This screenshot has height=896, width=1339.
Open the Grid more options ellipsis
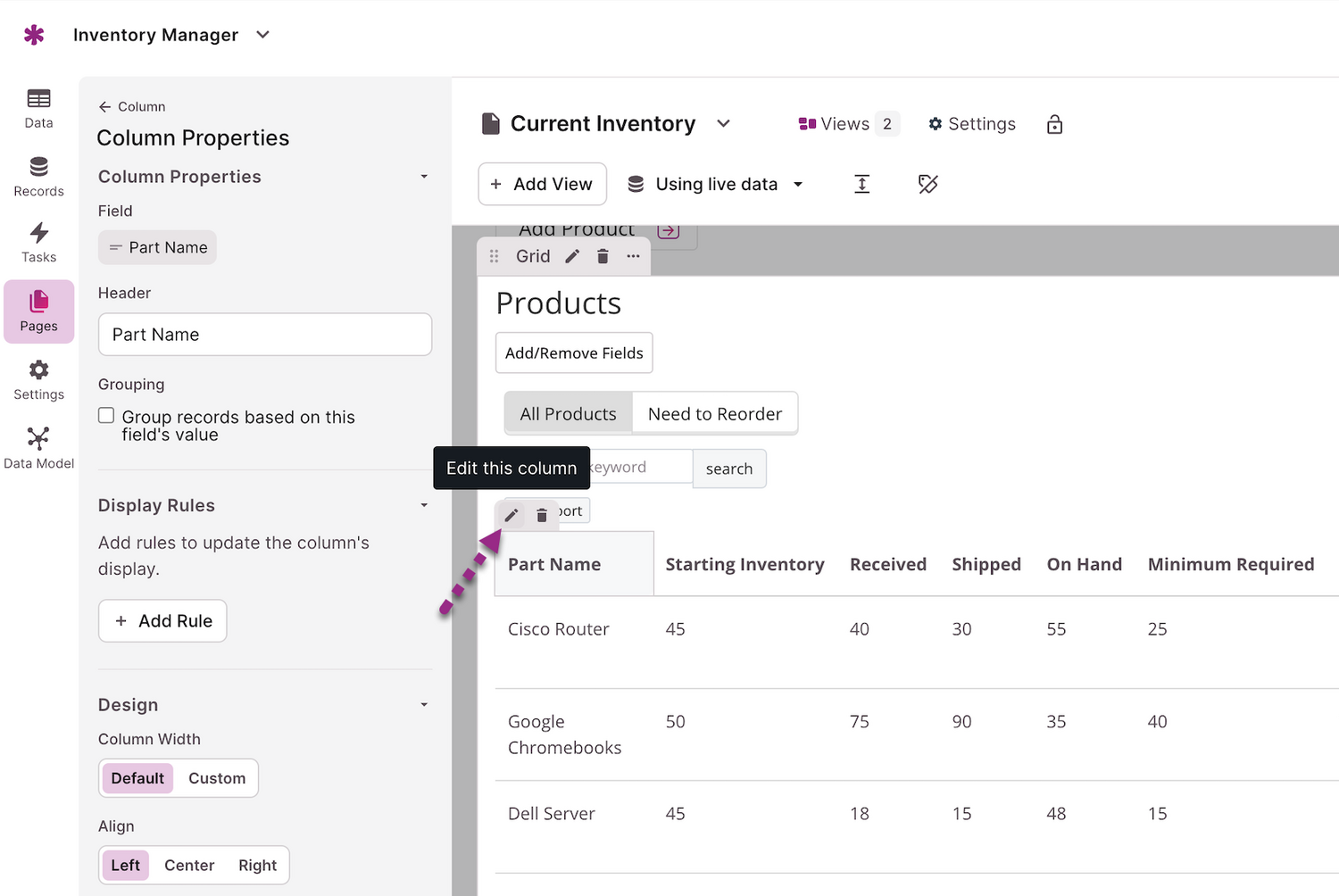tap(633, 256)
